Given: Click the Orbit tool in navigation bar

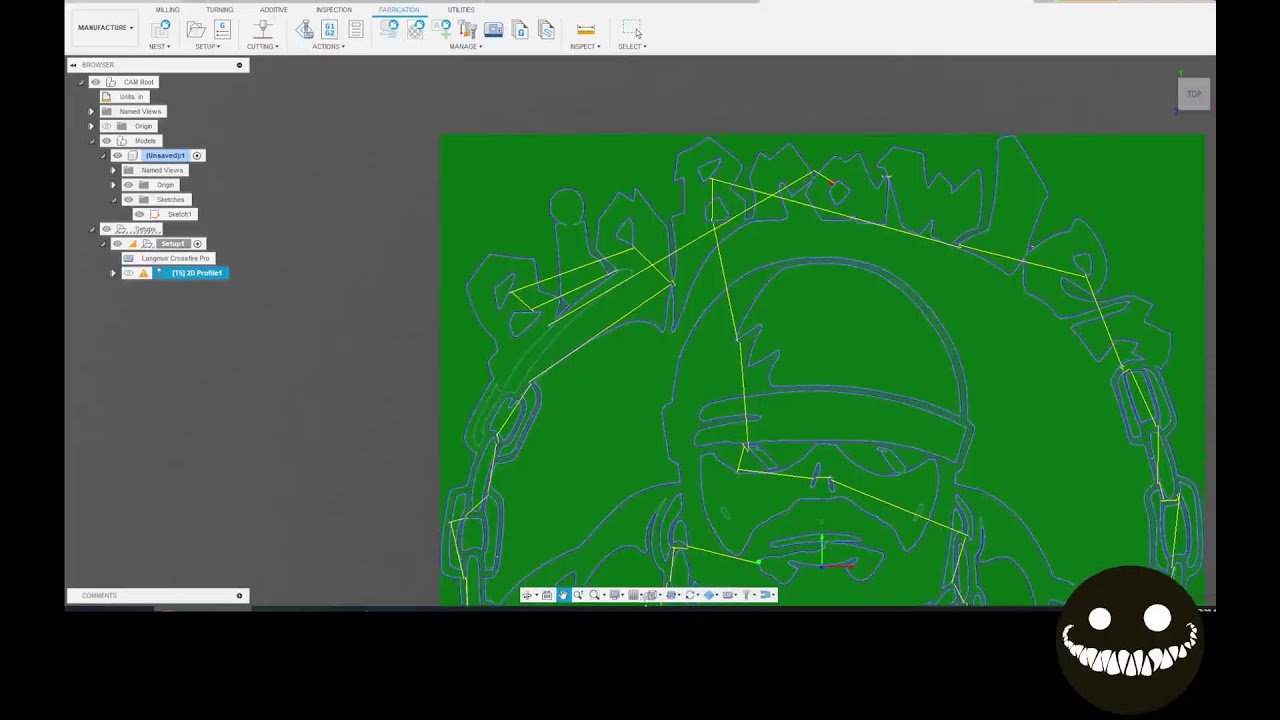Looking at the screenshot, I should click(x=527, y=595).
